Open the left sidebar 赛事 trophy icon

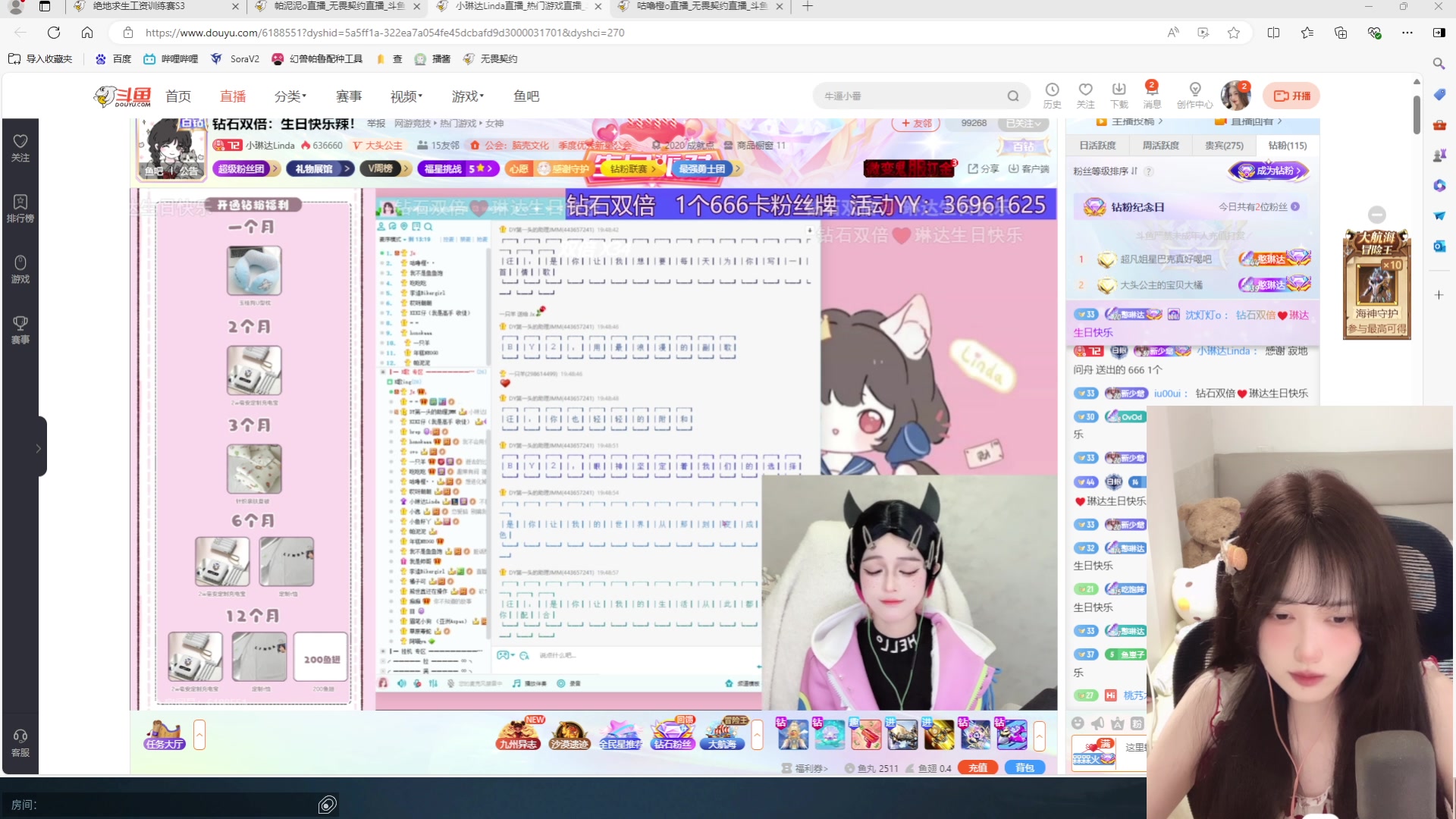point(20,330)
